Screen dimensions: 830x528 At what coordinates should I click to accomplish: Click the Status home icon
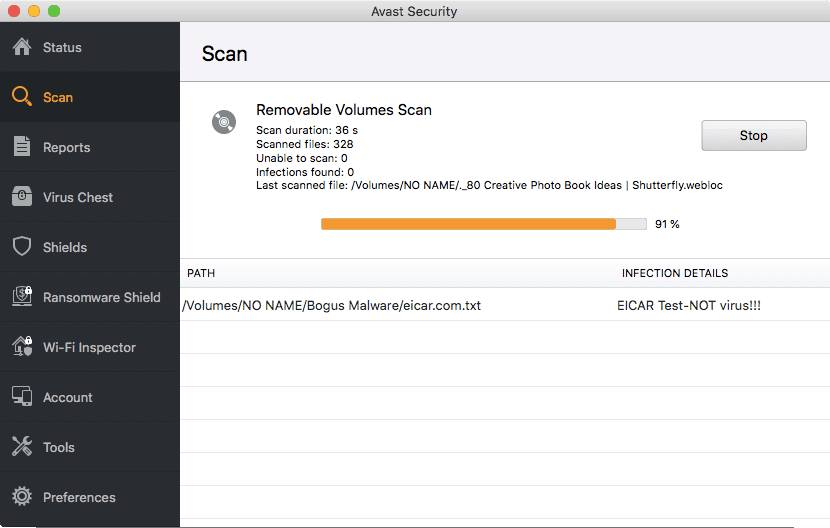22,47
